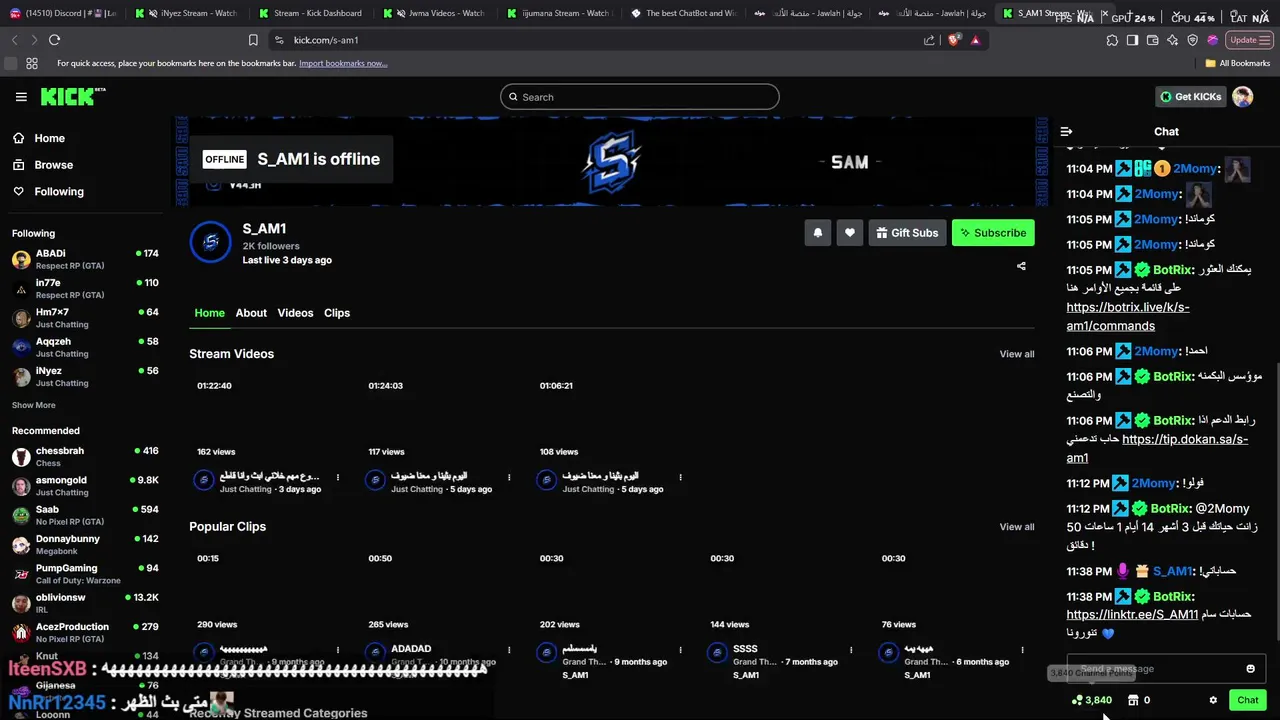Click Import bookmarks now link
The width and height of the screenshot is (1280, 720).
tap(343, 63)
